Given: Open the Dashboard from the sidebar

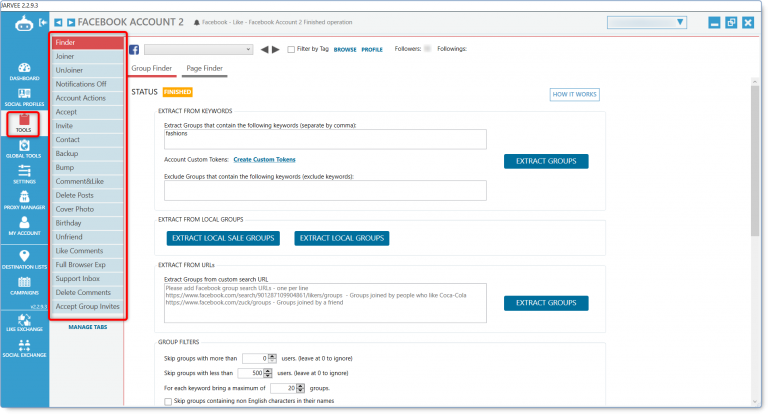Looking at the screenshot, I should (x=24, y=69).
